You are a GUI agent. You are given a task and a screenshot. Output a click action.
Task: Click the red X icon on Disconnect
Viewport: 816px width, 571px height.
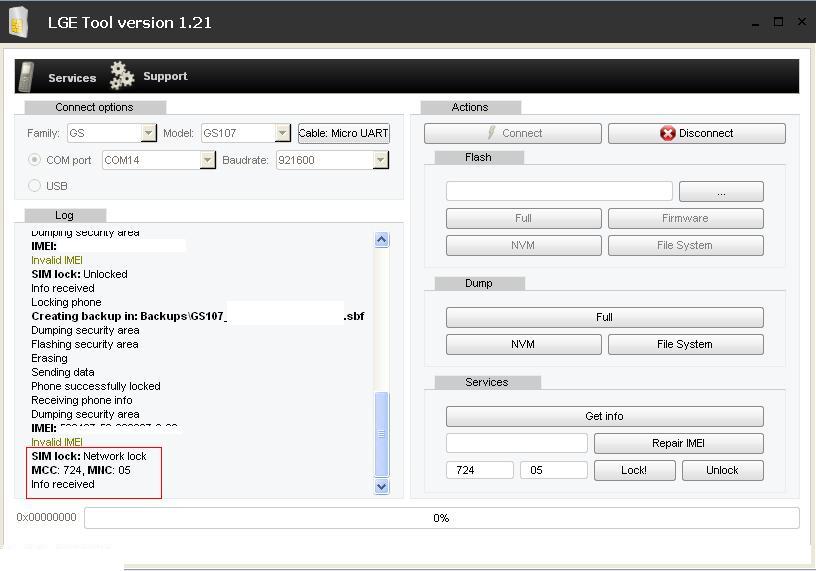coord(668,133)
